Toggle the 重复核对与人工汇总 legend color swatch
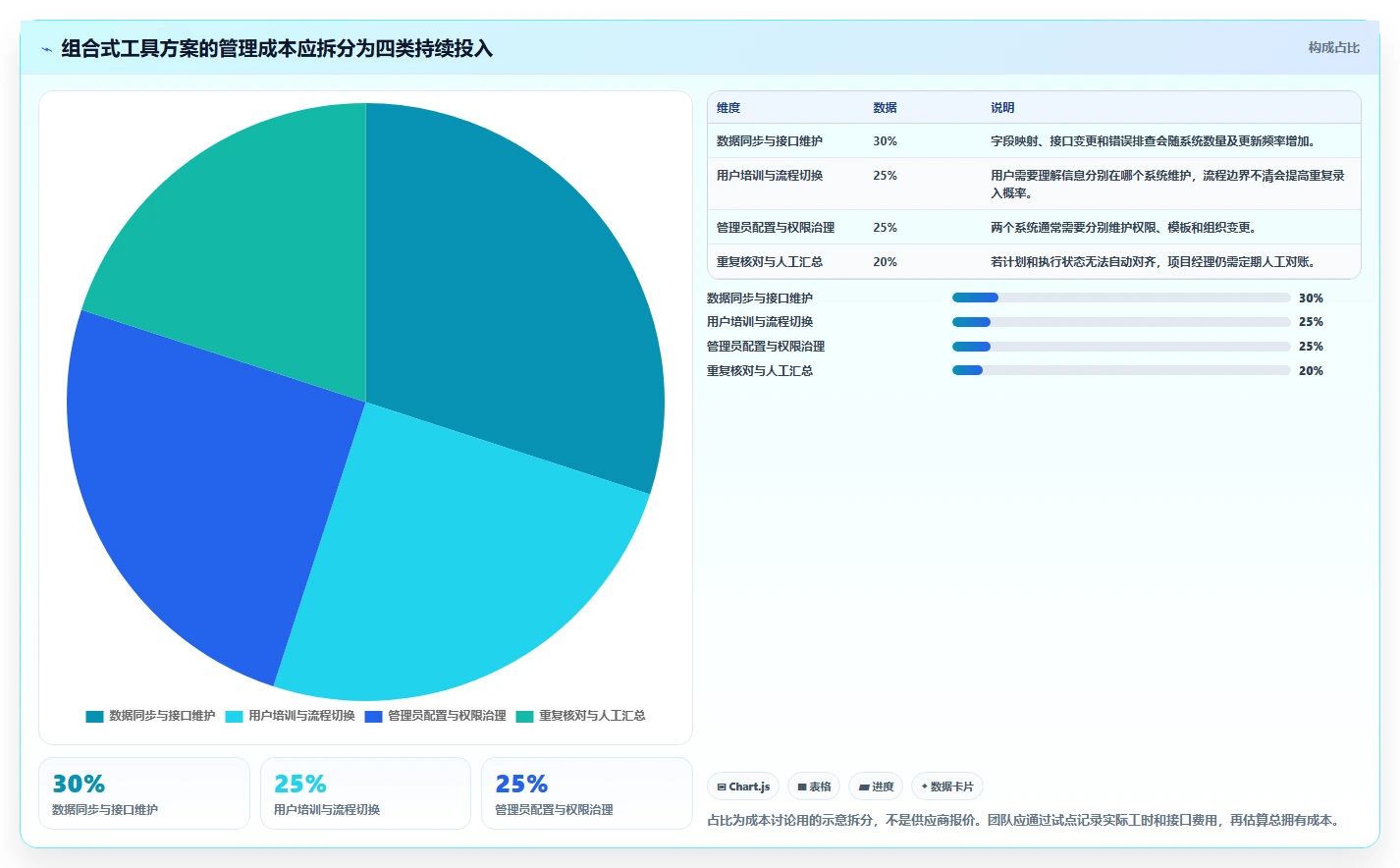 [x=524, y=716]
